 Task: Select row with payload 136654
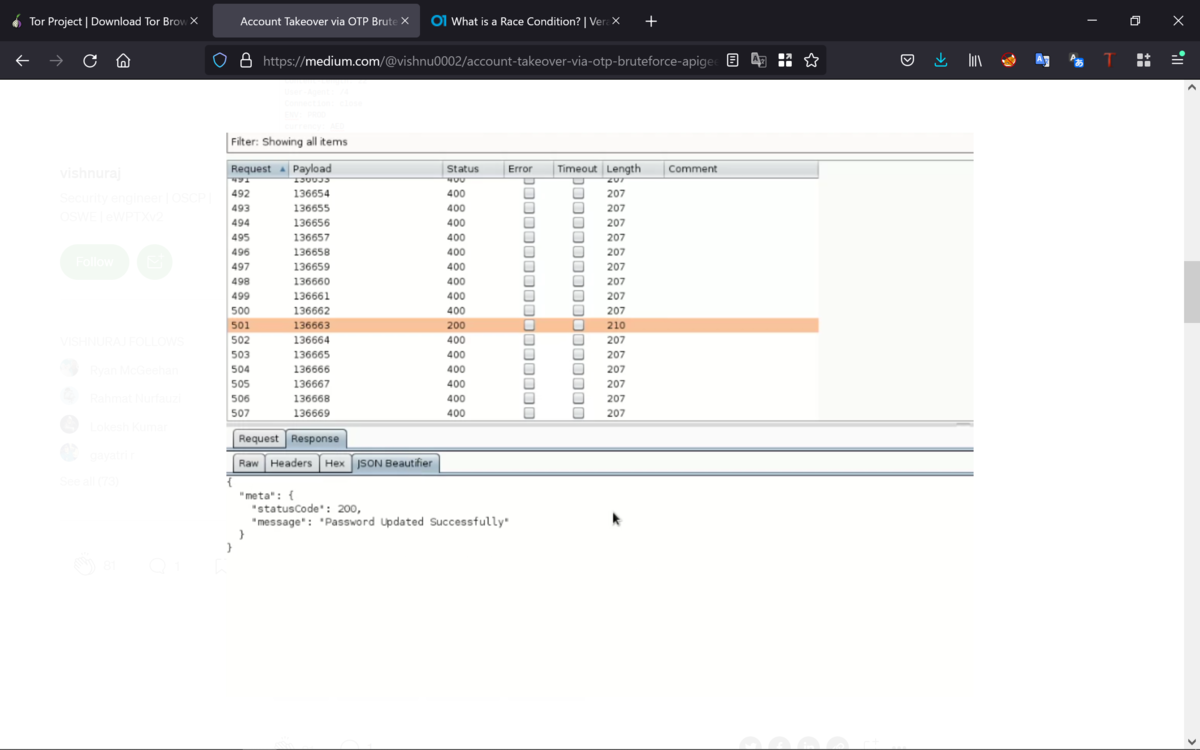tap(523, 194)
